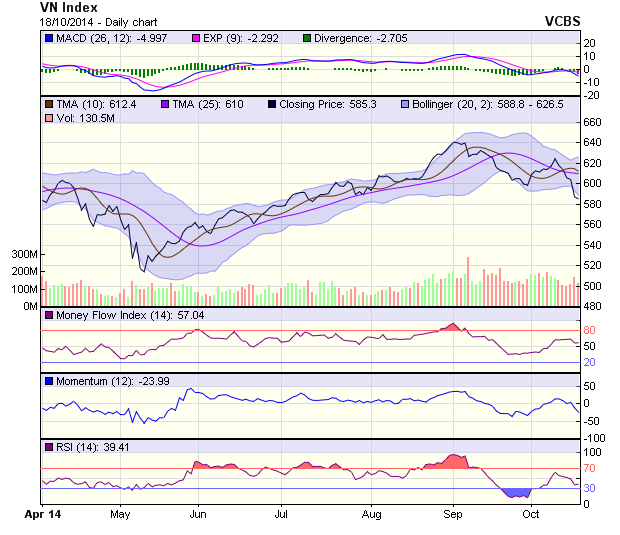
Task: Click the 300M volume axis label
Action: [24, 255]
